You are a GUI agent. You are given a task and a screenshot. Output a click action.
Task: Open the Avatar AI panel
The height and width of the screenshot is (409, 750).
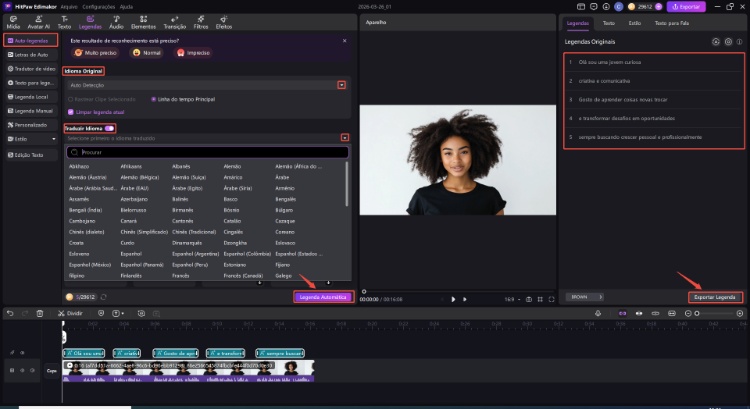(40, 22)
